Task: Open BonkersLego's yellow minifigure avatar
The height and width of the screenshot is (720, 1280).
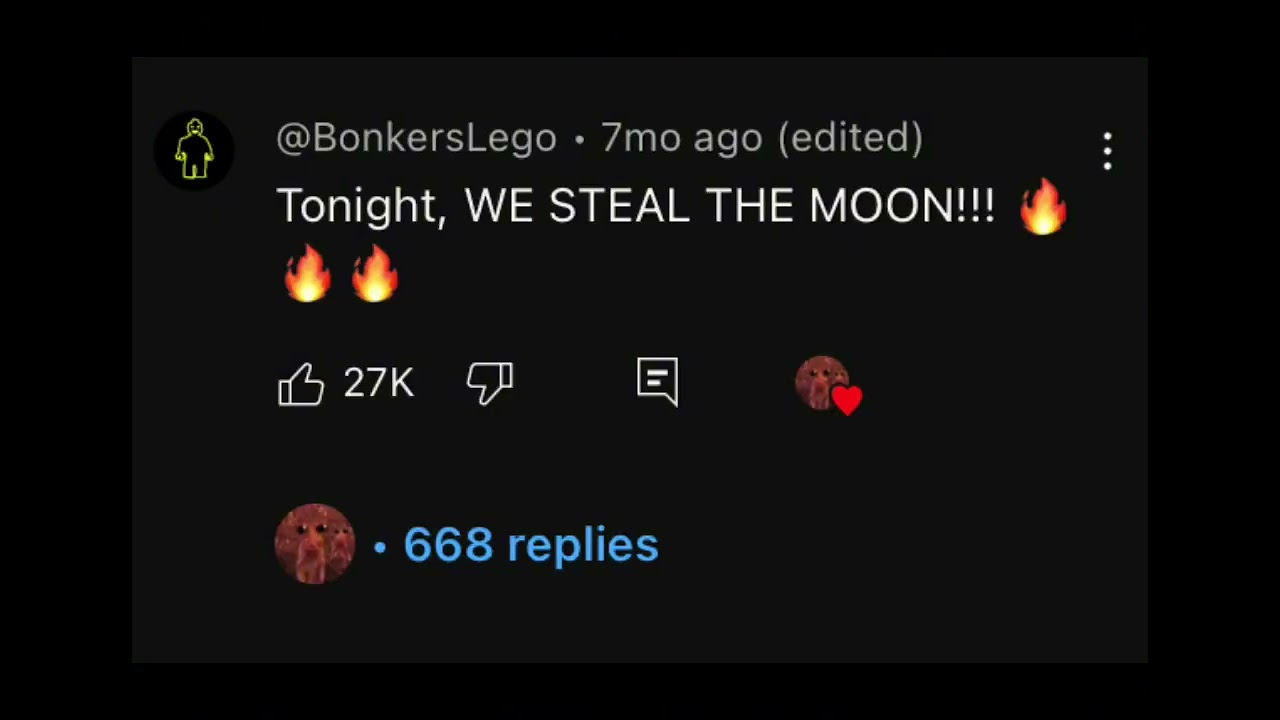Action: 194,150
